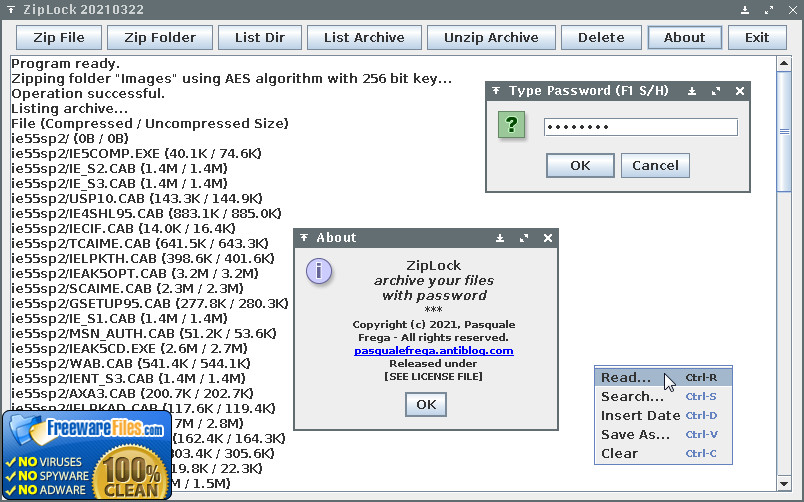The width and height of the screenshot is (804, 502).
Task: Open the ZipLock main window menu icon
Action: pos(10,10)
